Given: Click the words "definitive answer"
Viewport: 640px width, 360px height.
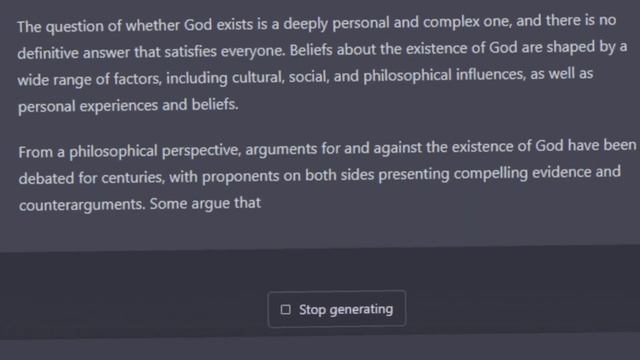Looking at the screenshot, I should pyautogui.click(x=73, y=53).
